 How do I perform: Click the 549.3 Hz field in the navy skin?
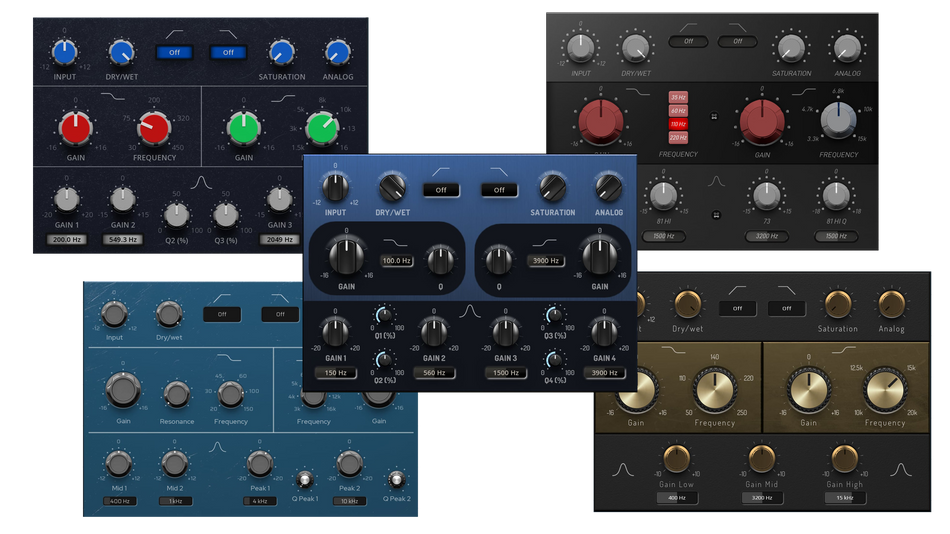(x=122, y=239)
